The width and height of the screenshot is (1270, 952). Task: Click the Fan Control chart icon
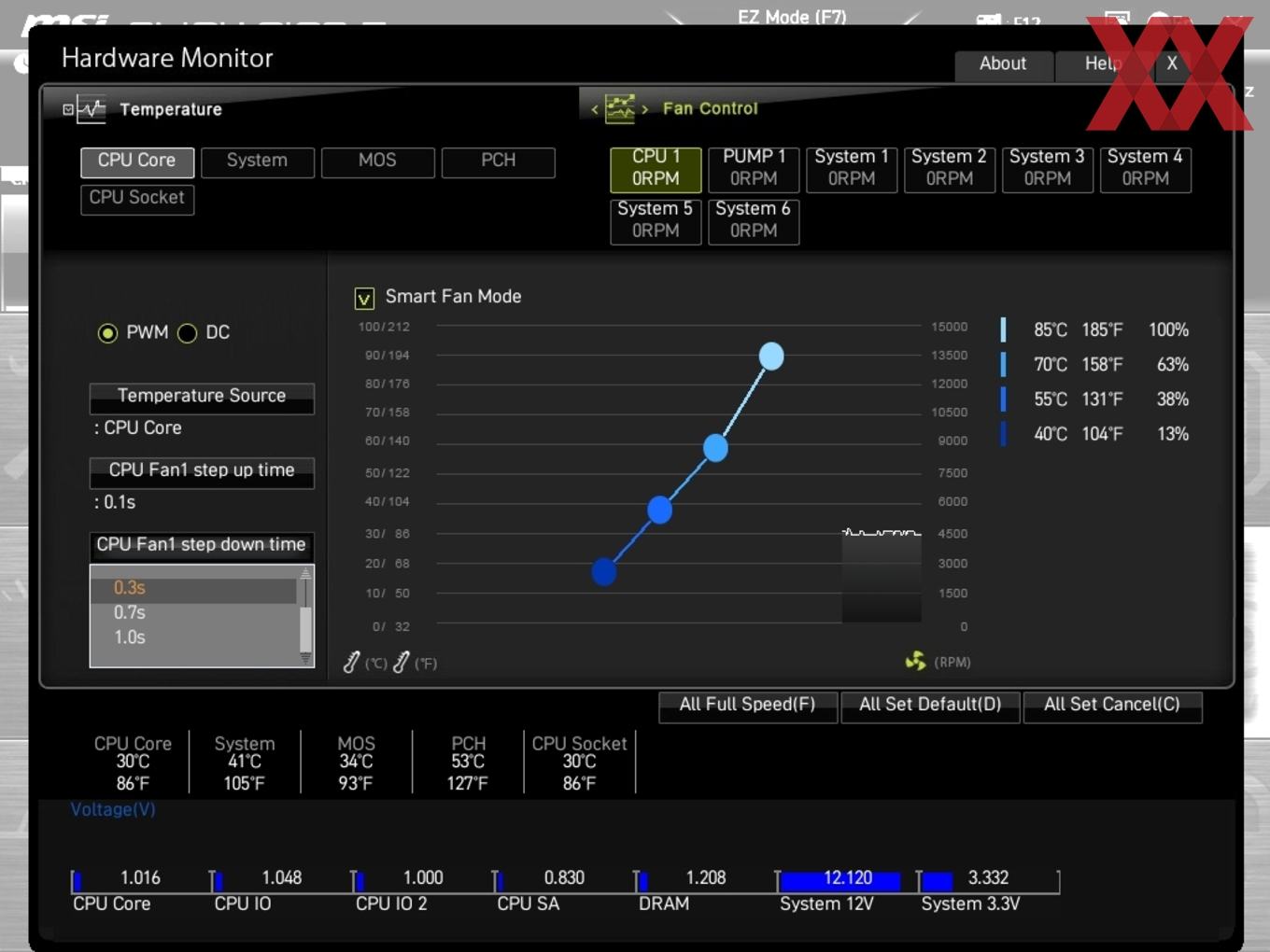620,108
